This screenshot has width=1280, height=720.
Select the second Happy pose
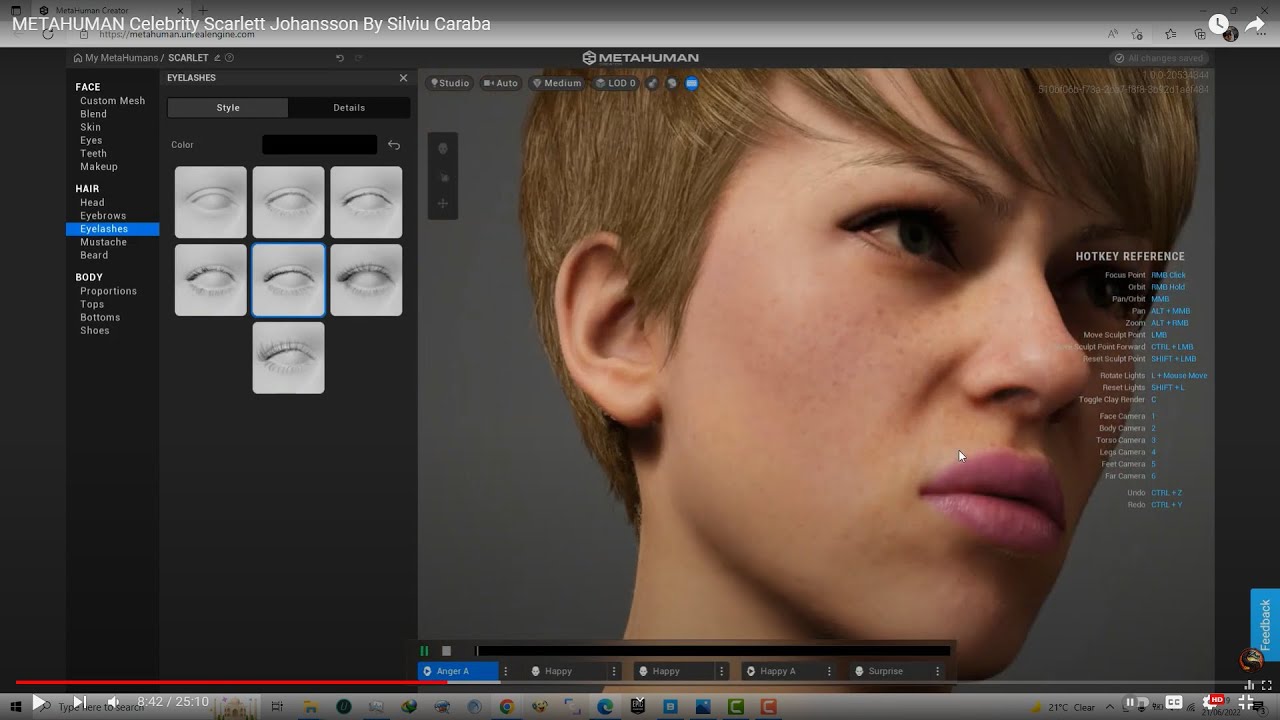(x=674, y=671)
